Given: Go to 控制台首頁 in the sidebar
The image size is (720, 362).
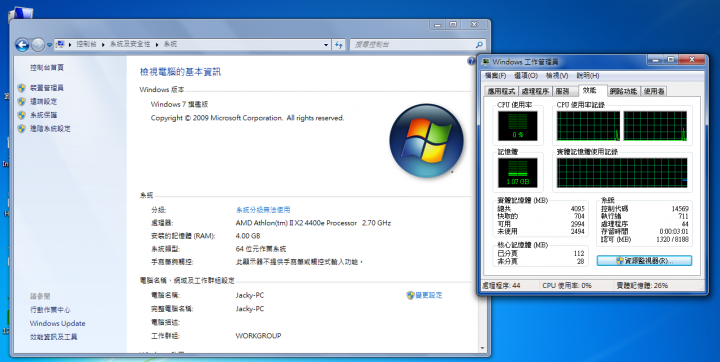Looking at the screenshot, I should 47,68.
